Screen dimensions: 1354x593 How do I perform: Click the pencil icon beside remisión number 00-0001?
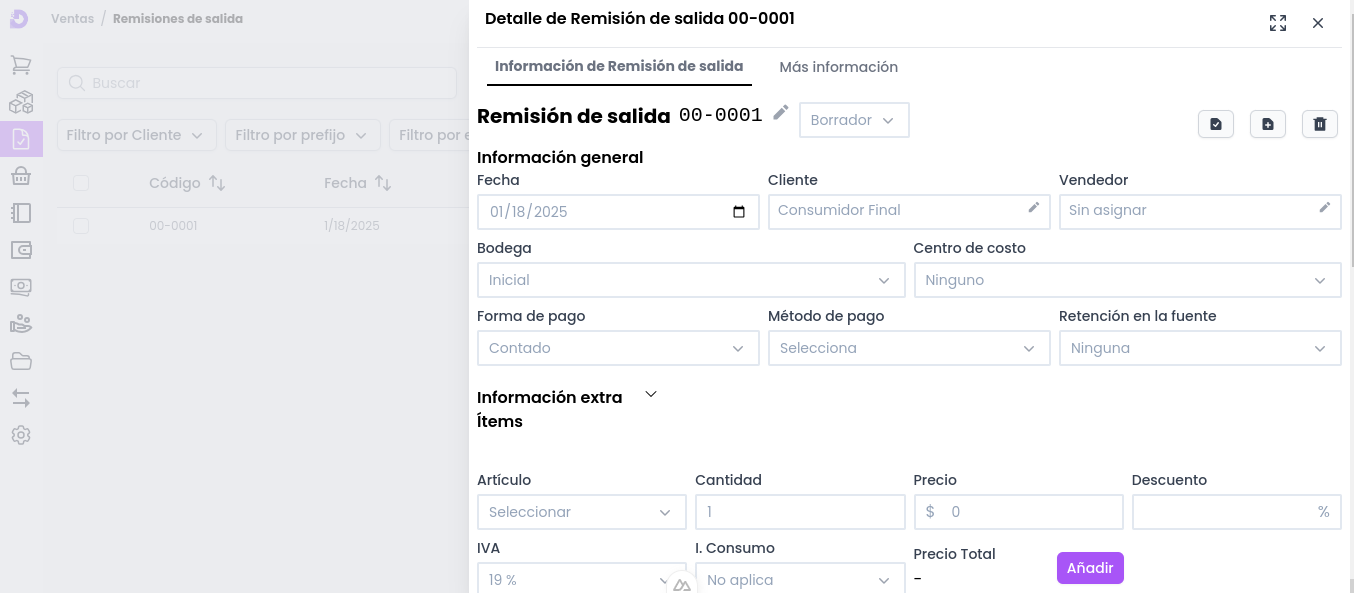(x=781, y=113)
